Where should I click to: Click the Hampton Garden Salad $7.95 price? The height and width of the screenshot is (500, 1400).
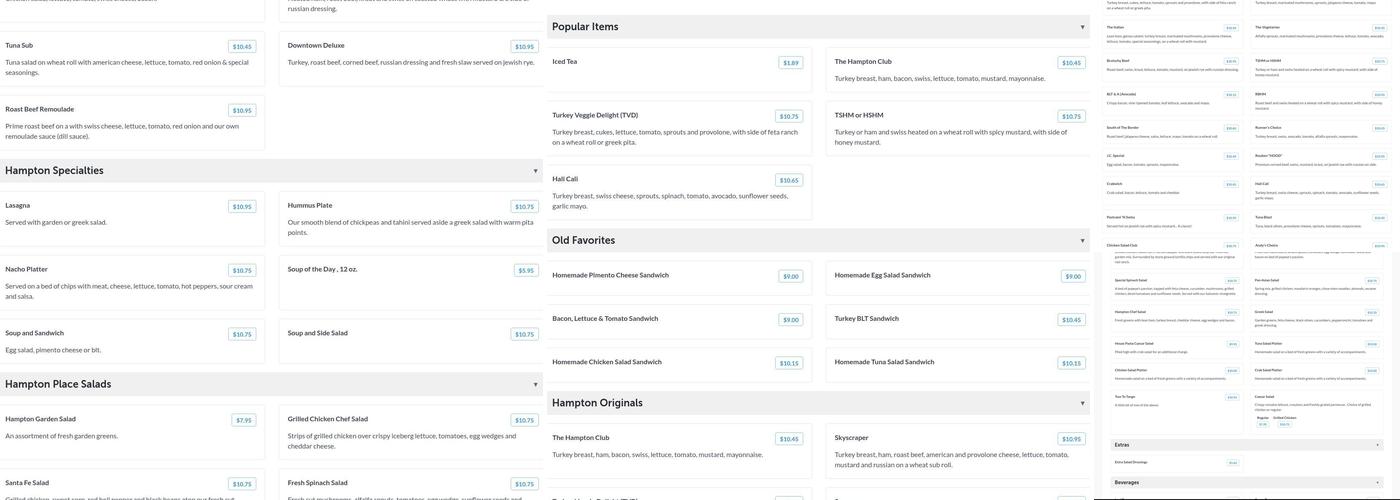[x=243, y=421]
